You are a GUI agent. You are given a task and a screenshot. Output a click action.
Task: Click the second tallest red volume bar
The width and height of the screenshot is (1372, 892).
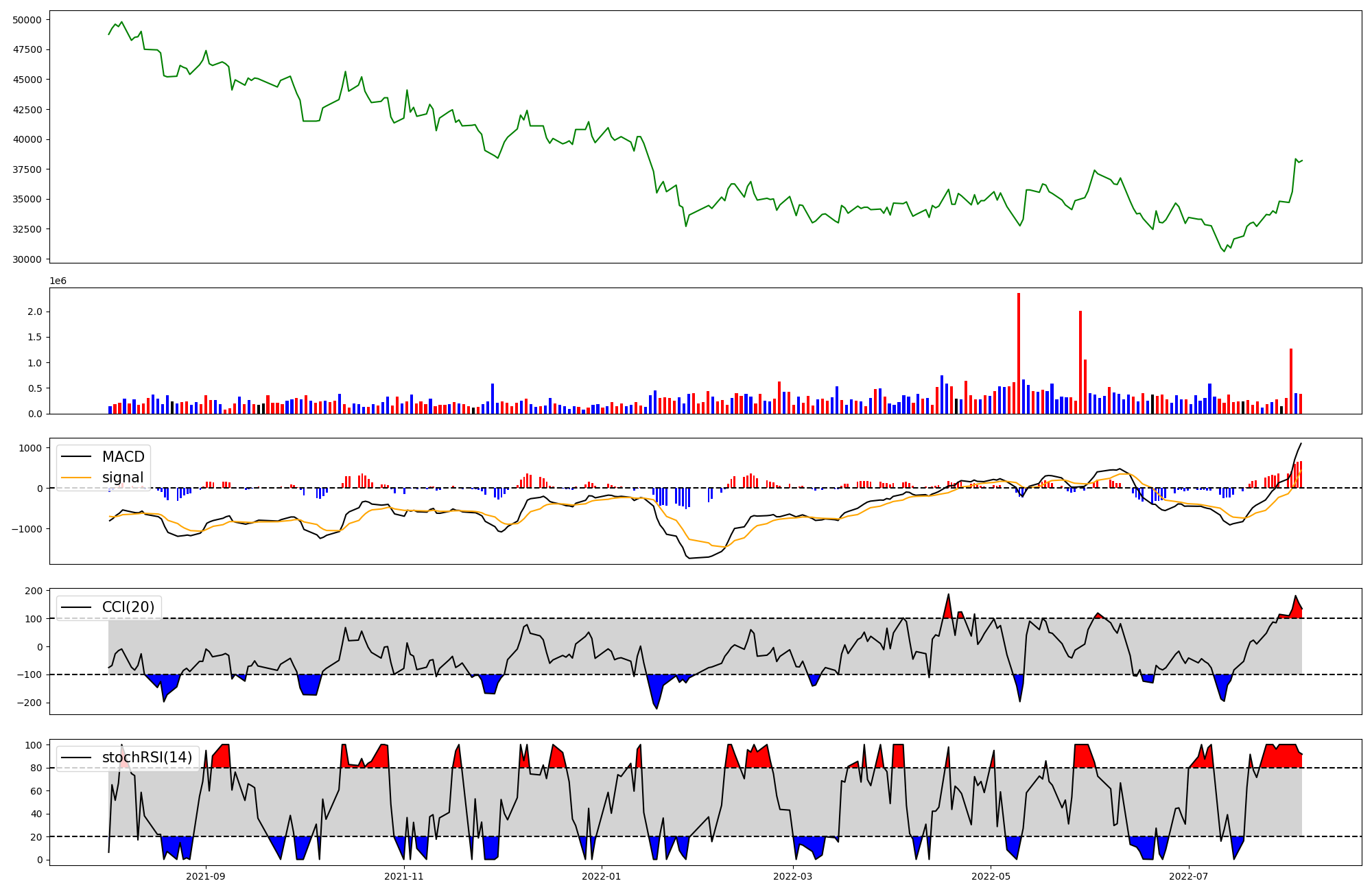tap(1080, 362)
